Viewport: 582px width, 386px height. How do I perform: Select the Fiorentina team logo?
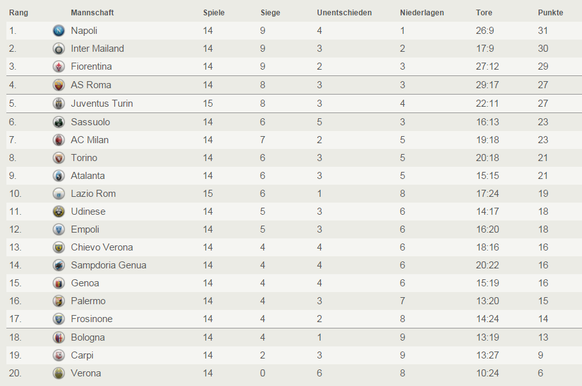click(59, 66)
